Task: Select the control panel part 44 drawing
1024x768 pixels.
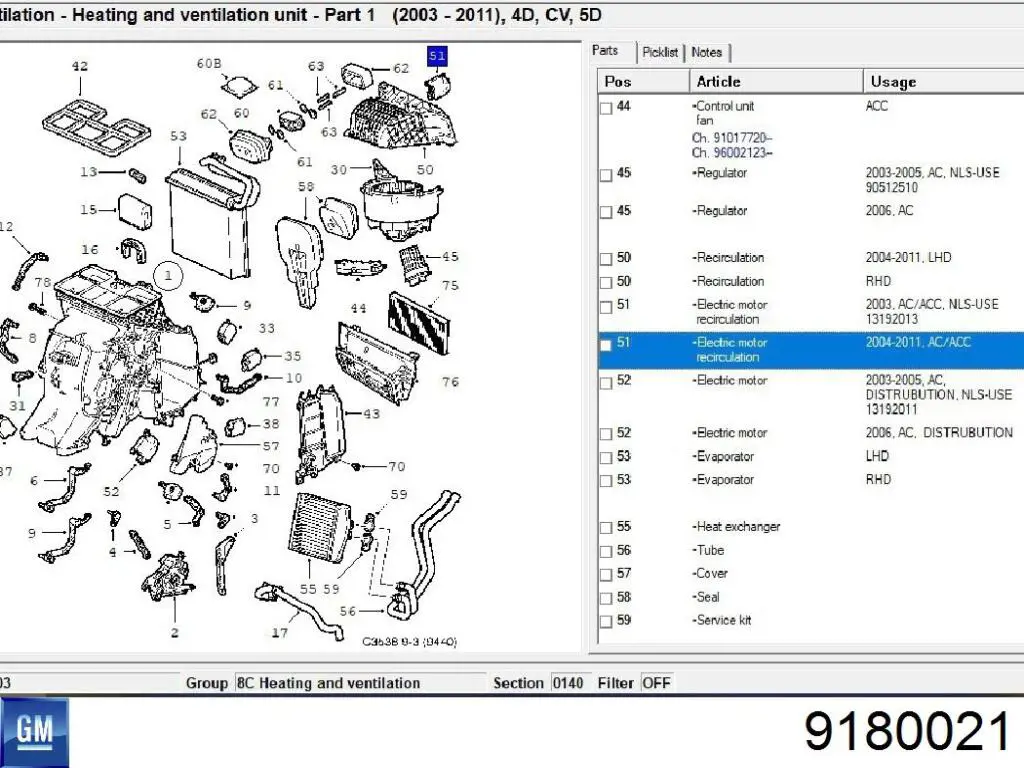Action: pyautogui.click(x=376, y=362)
